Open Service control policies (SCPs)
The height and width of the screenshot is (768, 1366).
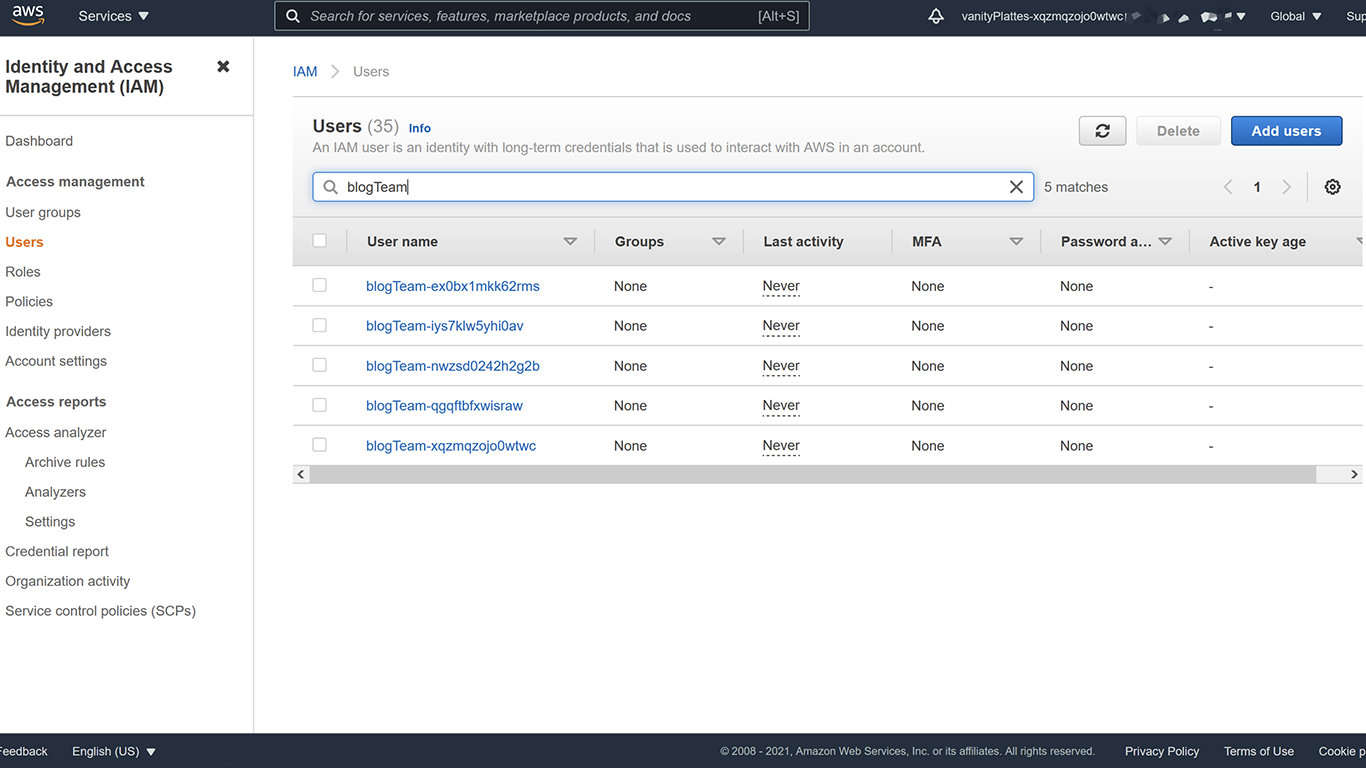pos(101,611)
